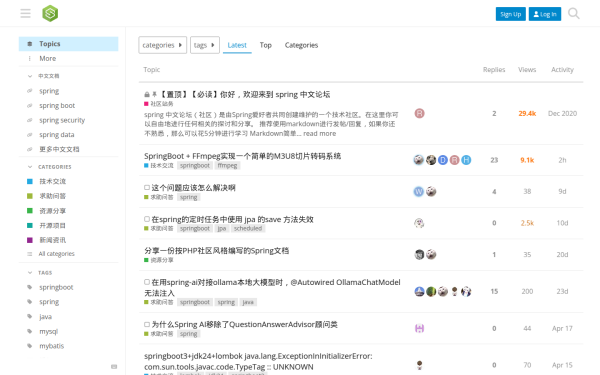Toggle unsolved box on jpa save topic
Viewport: 600px width, 375px height.
coord(147,219)
